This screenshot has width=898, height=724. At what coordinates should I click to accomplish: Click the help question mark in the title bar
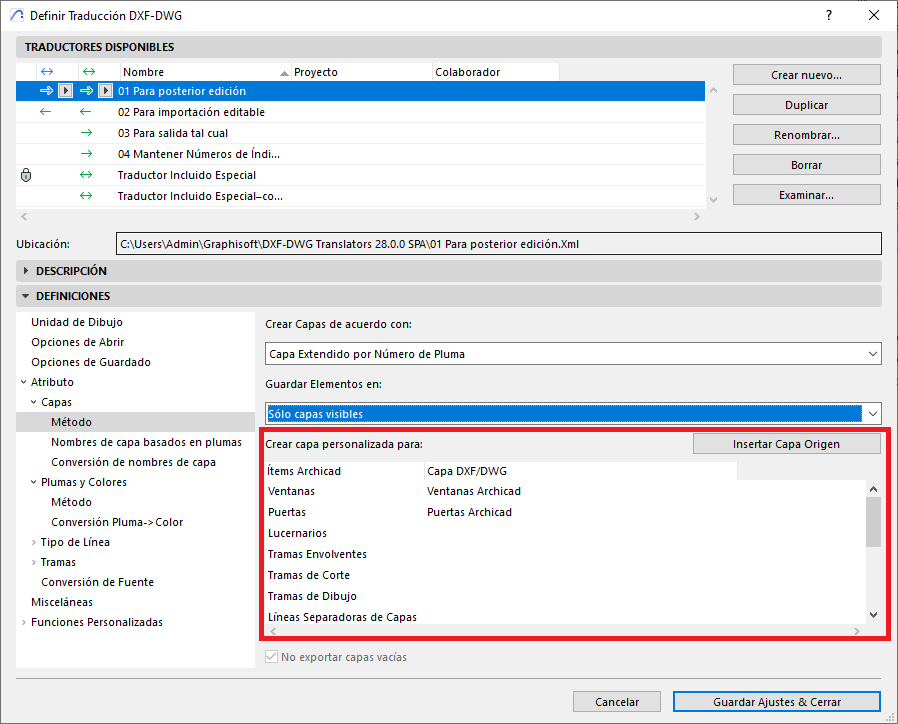coord(828,15)
